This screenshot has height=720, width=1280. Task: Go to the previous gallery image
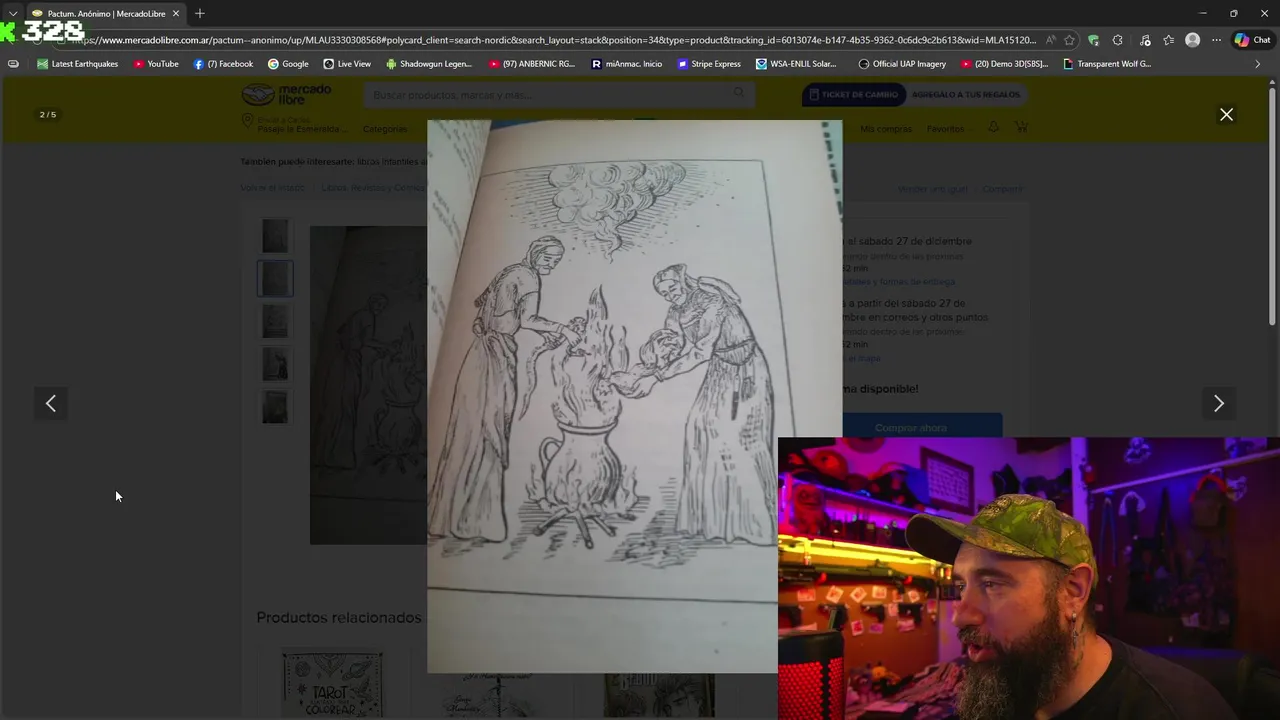pyautogui.click(x=51, y=403)
